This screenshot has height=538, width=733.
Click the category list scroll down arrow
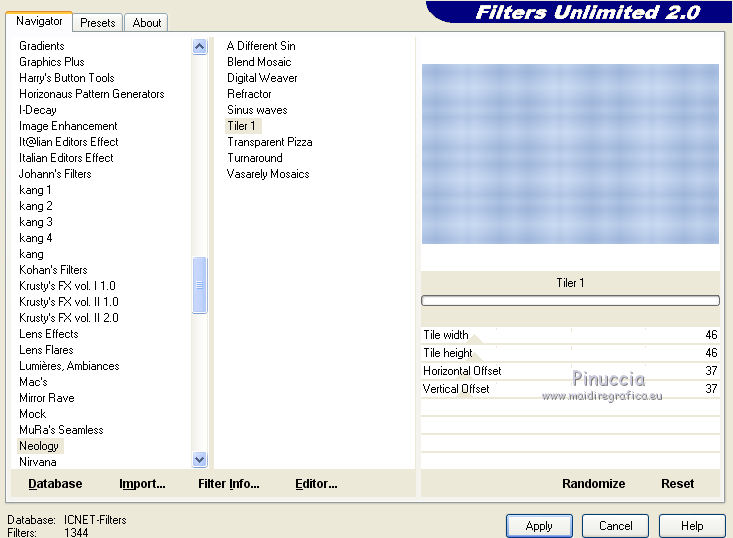[200, 459]
